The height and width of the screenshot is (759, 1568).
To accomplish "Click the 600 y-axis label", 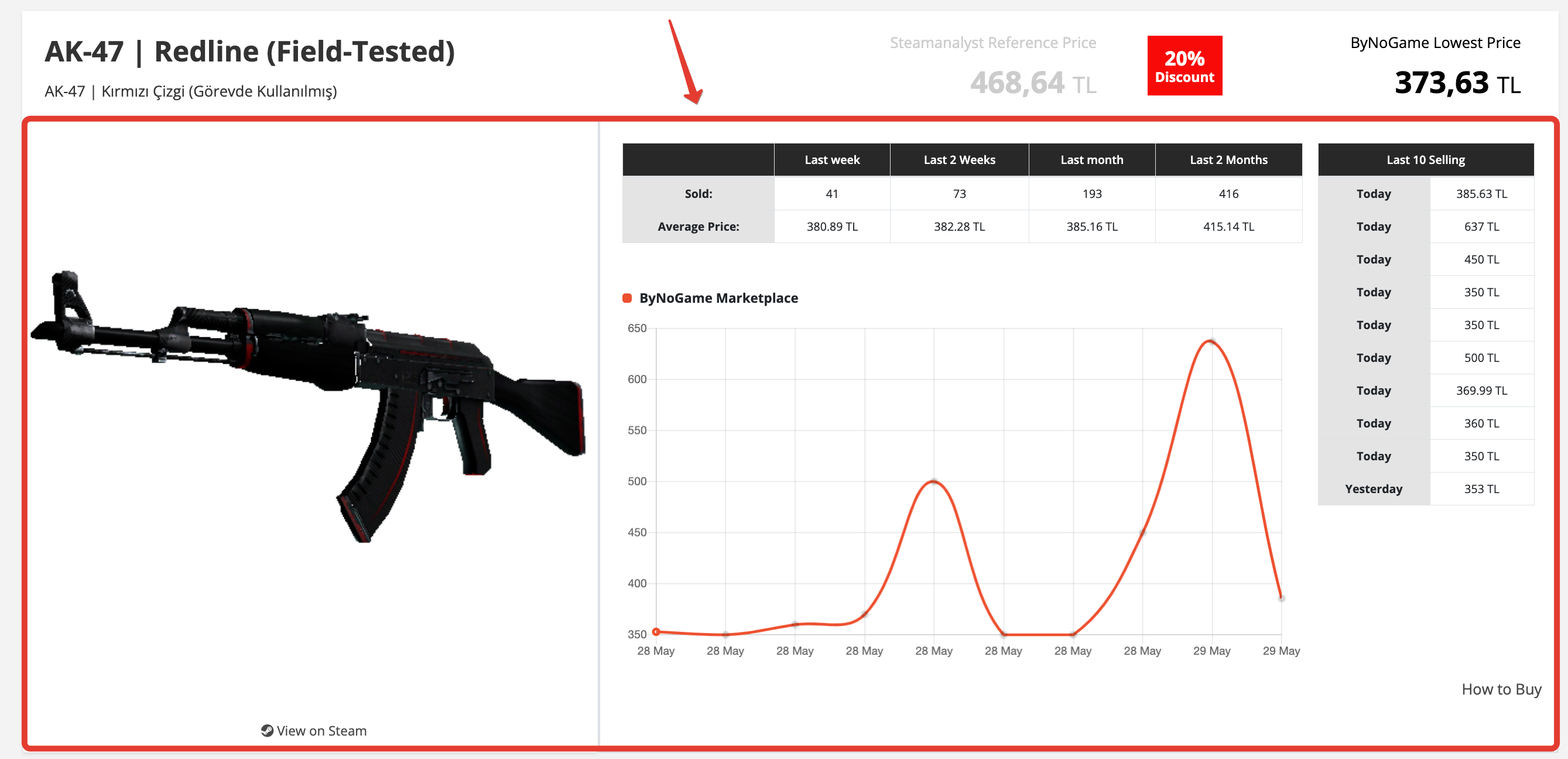I will (x=636, y=379).
